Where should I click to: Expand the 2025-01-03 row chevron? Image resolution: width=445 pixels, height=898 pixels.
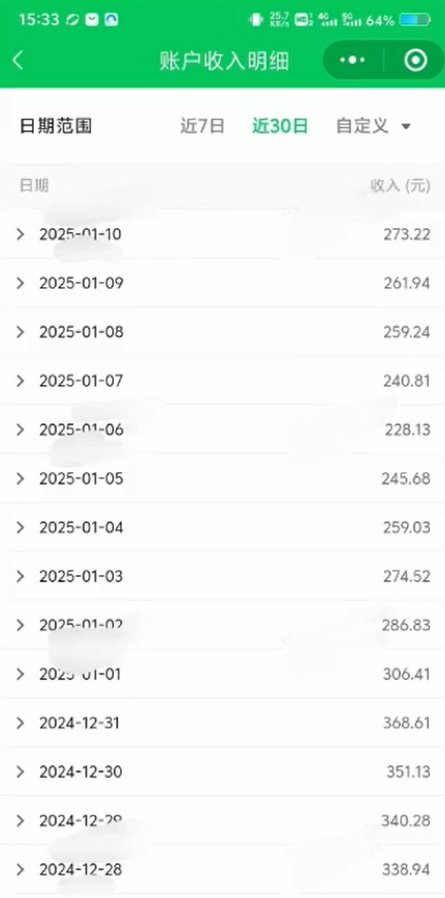21,576
